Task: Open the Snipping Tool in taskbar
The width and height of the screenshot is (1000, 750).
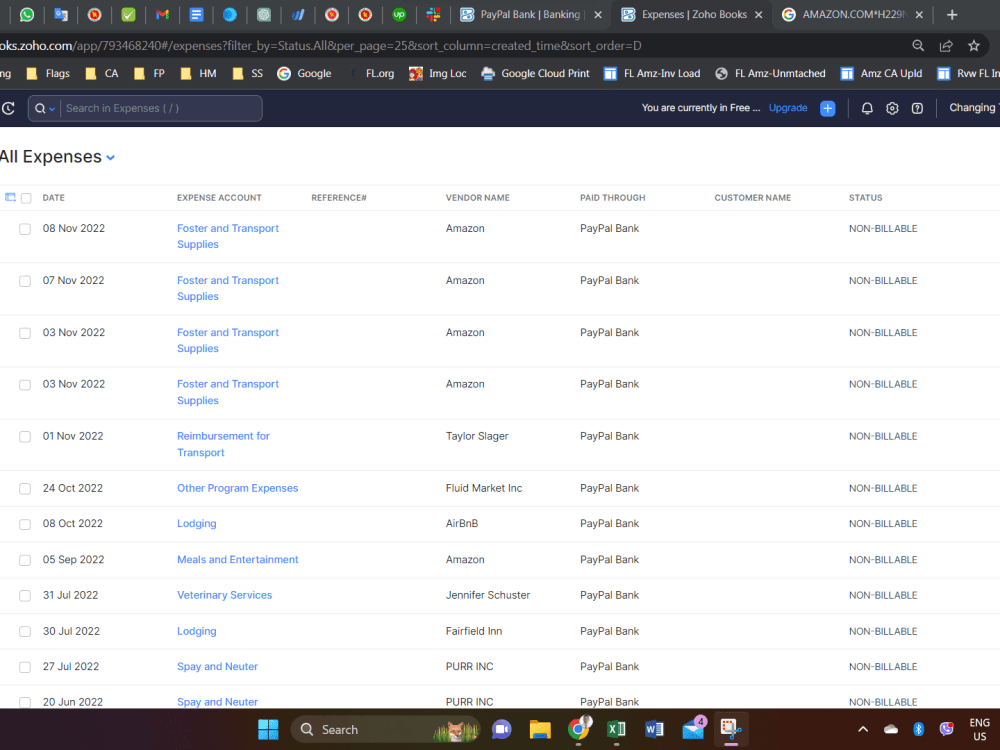Action: pos(731,729)
